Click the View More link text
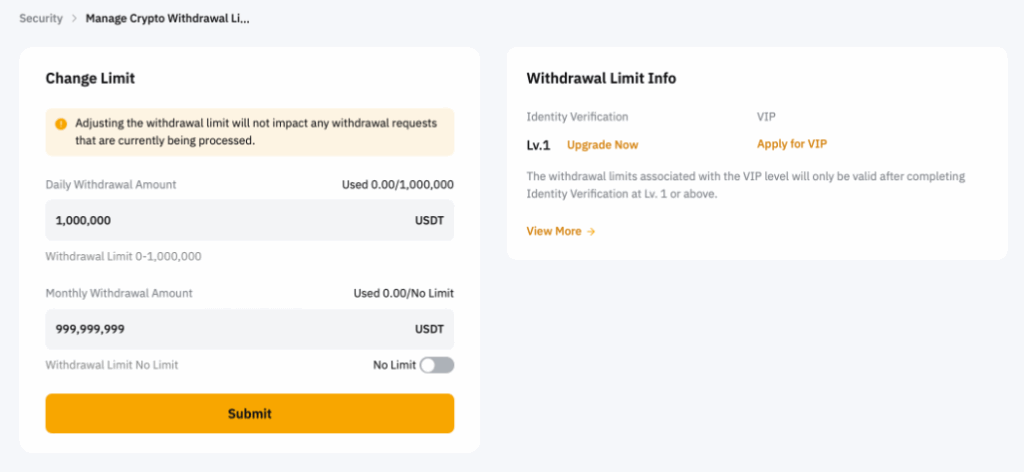This screenshot has width=1024, height=472. point(554,232)
